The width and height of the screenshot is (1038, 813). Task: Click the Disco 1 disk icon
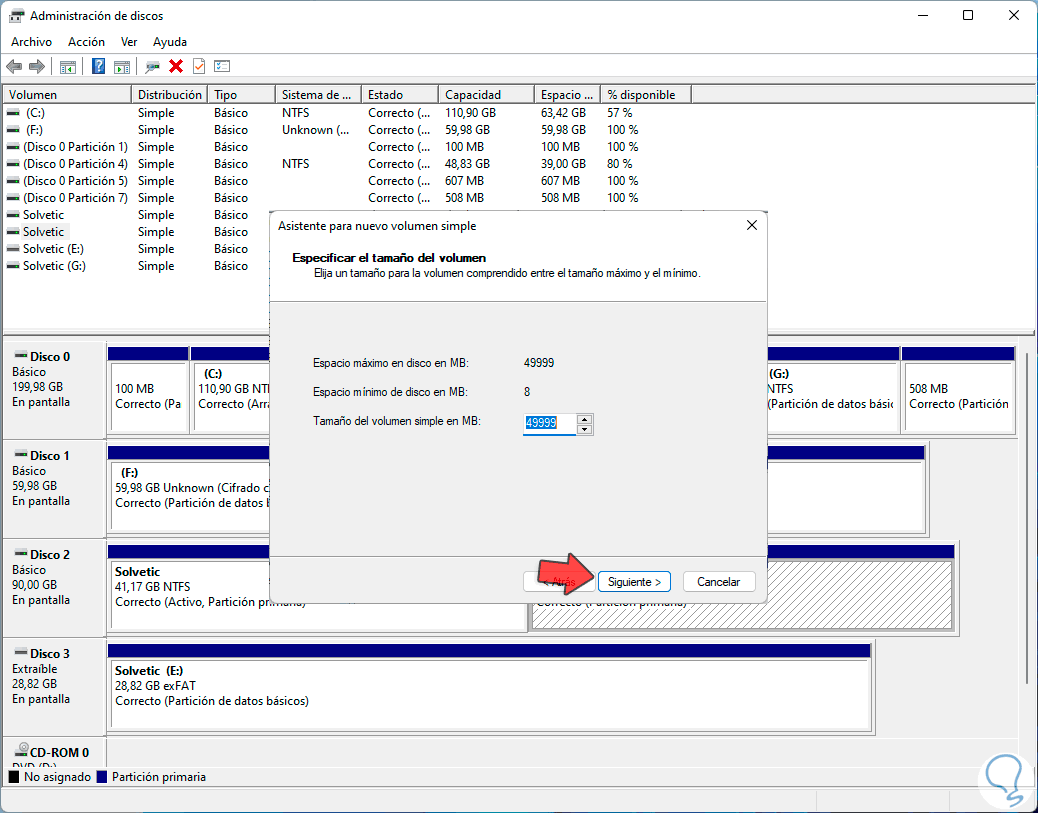[21, 455]
